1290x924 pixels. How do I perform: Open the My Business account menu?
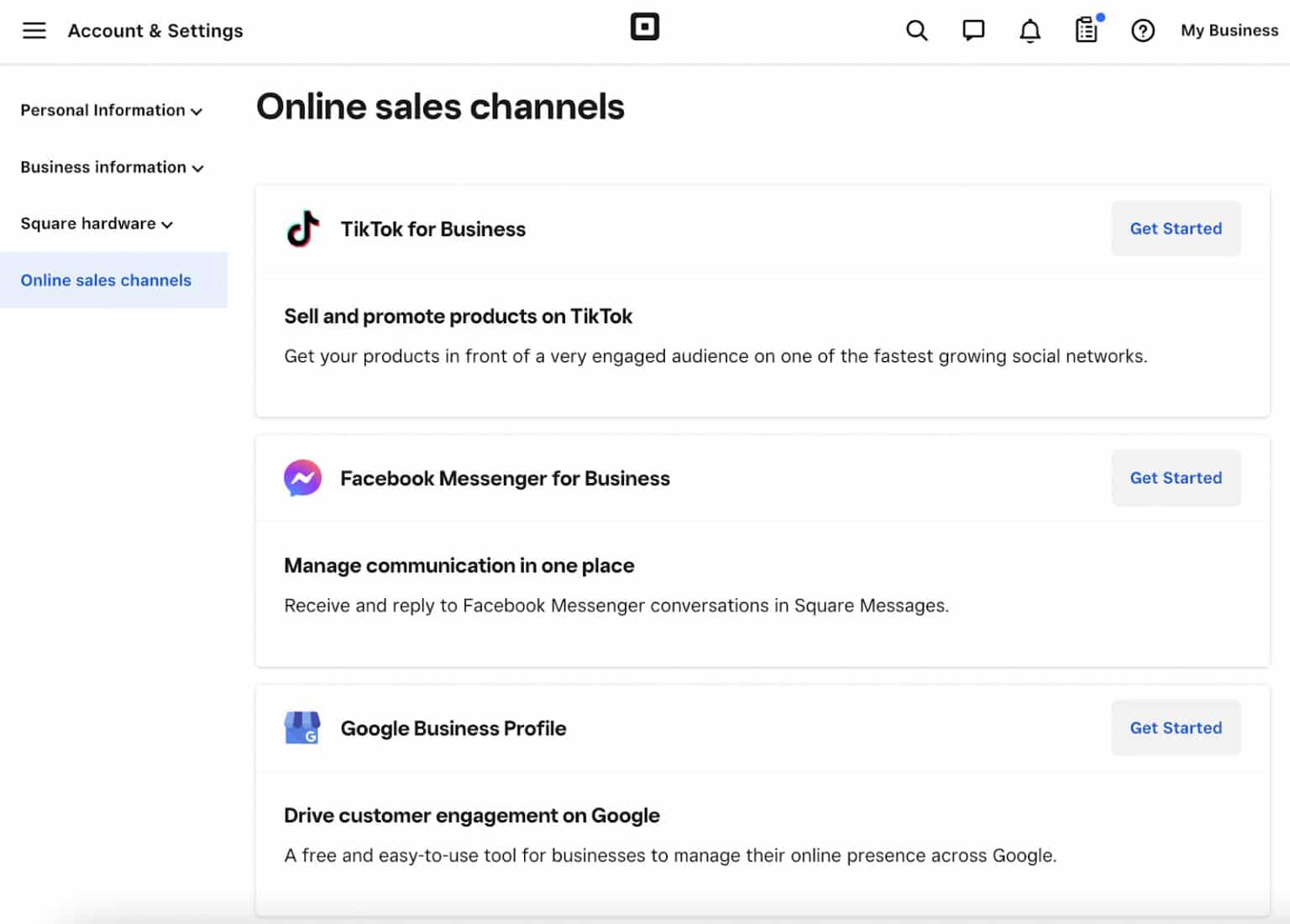pyautogui.click(x=1229, y=30)
